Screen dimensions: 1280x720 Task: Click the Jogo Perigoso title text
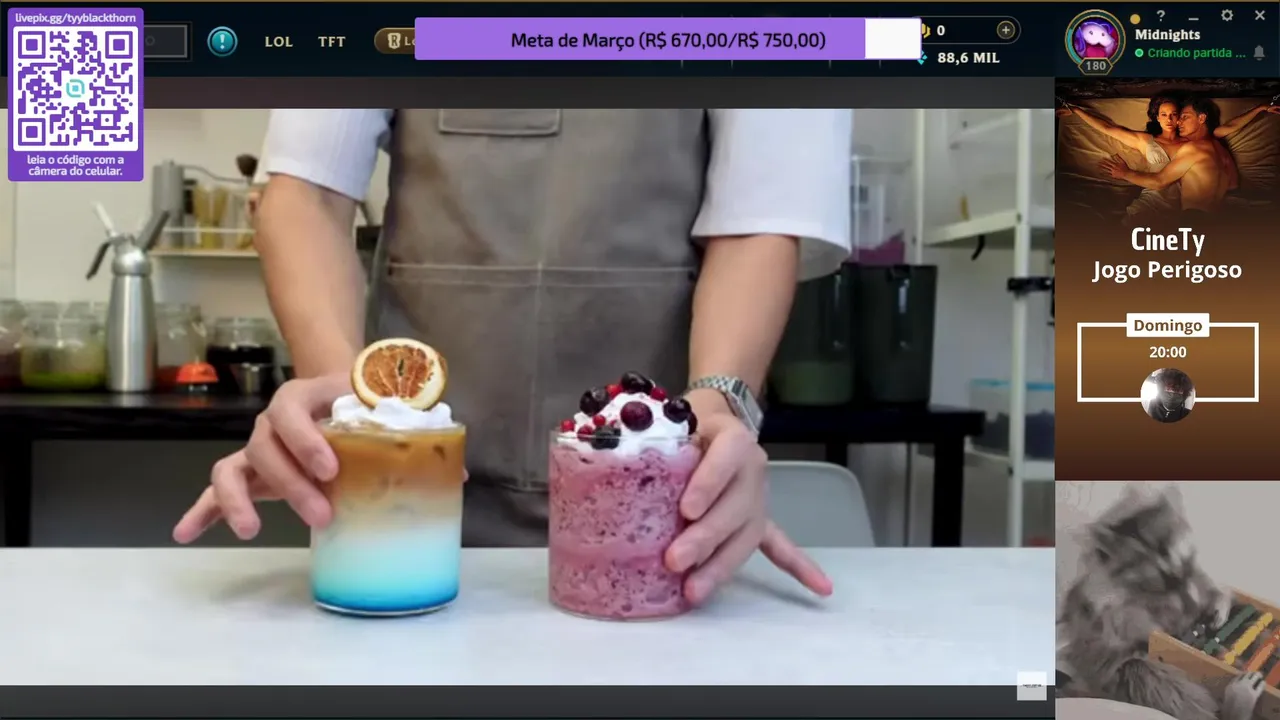click(1167, 270)
